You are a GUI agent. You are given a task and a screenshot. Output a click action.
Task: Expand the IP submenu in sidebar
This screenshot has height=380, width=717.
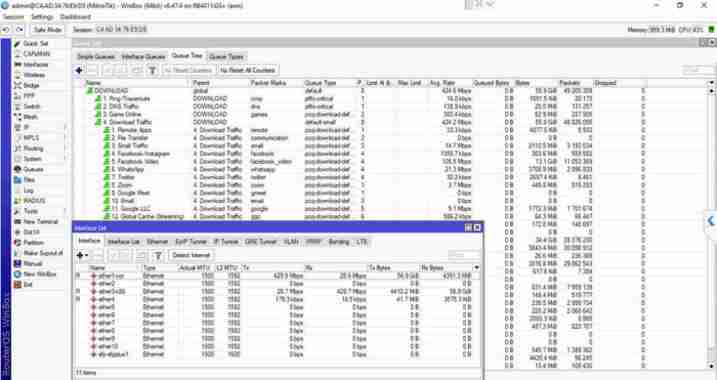click(x=27, y=127)
